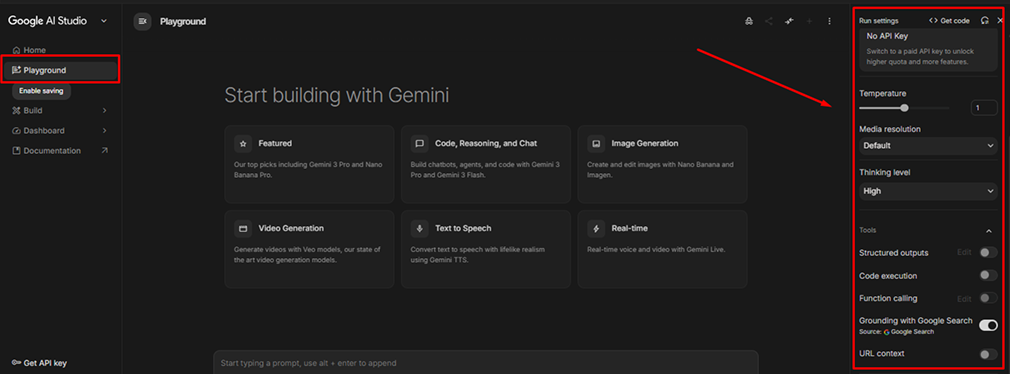Click Edit beside Function calling
1010x374 pixels.
964,299
